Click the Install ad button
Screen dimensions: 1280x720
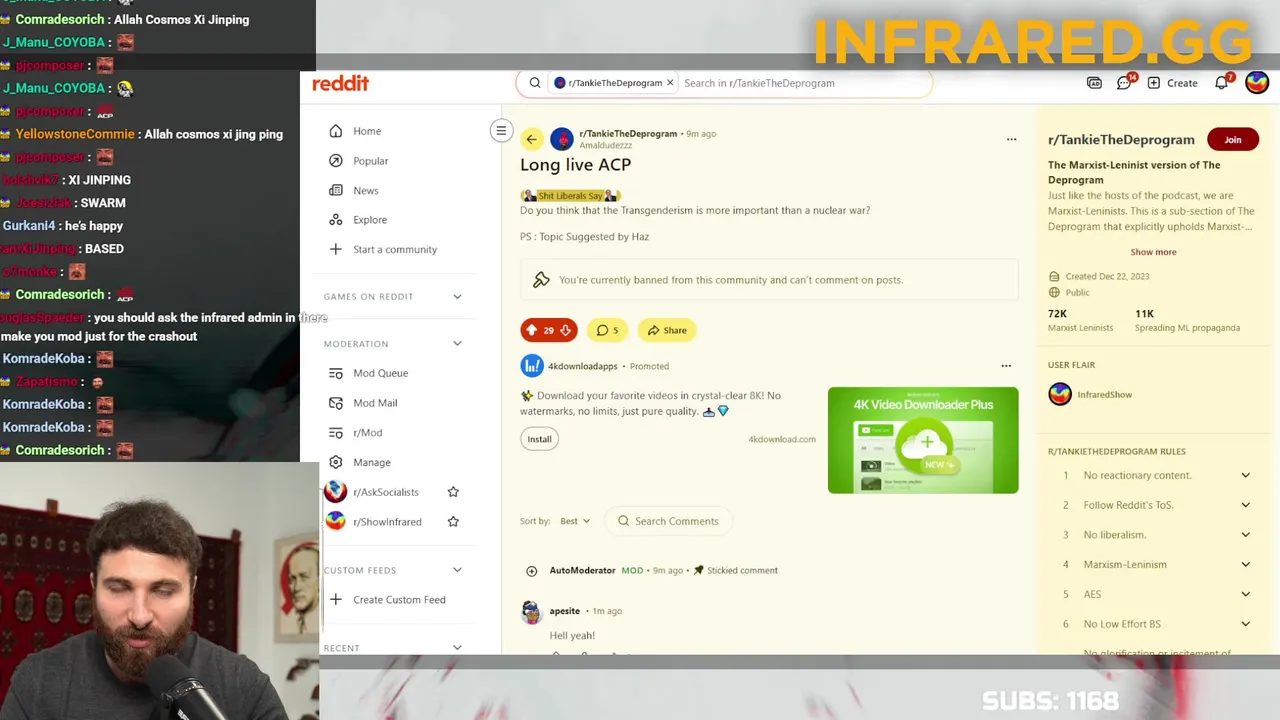(539, 439)
